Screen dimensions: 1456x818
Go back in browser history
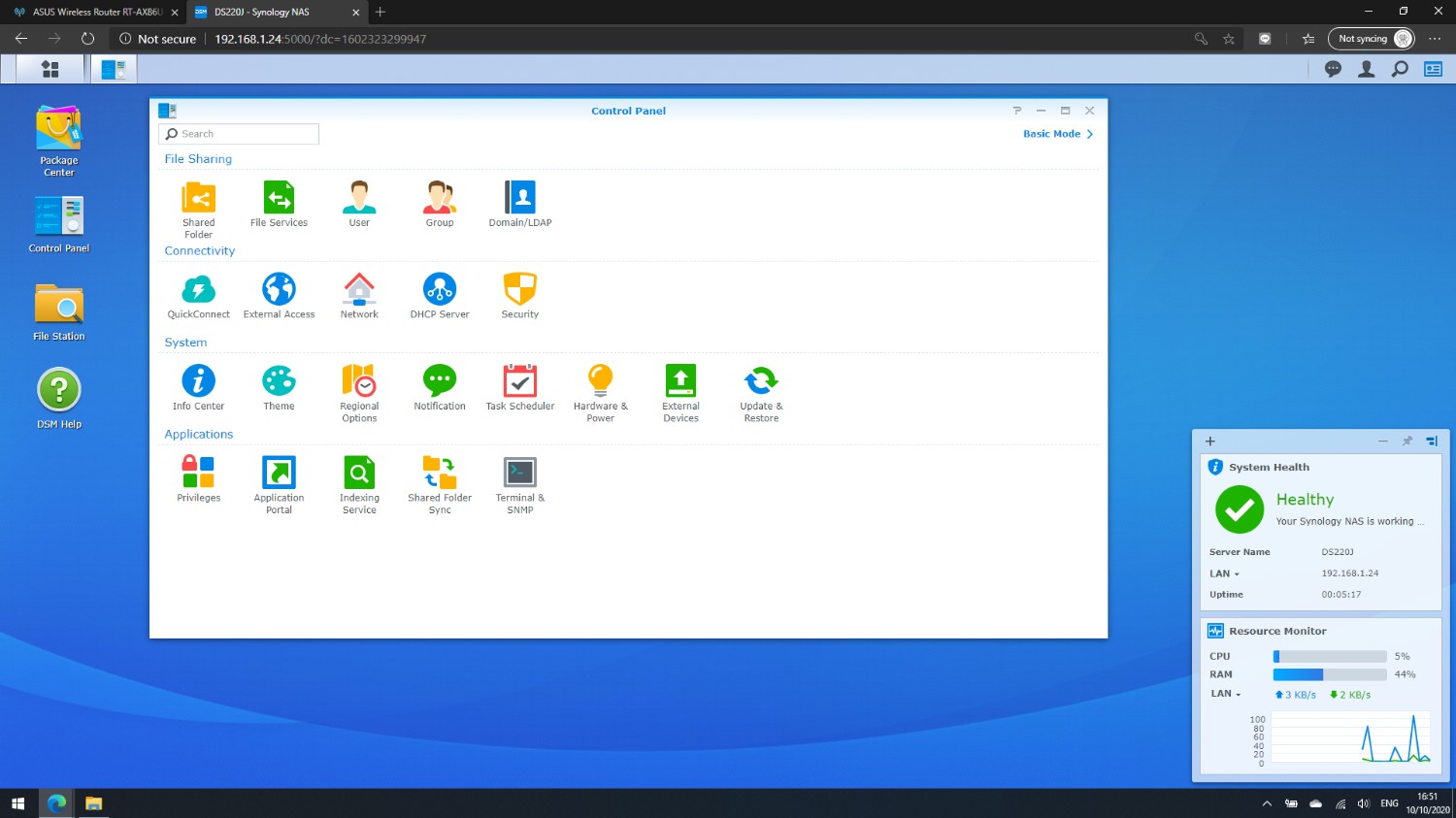tap(21, 39)
